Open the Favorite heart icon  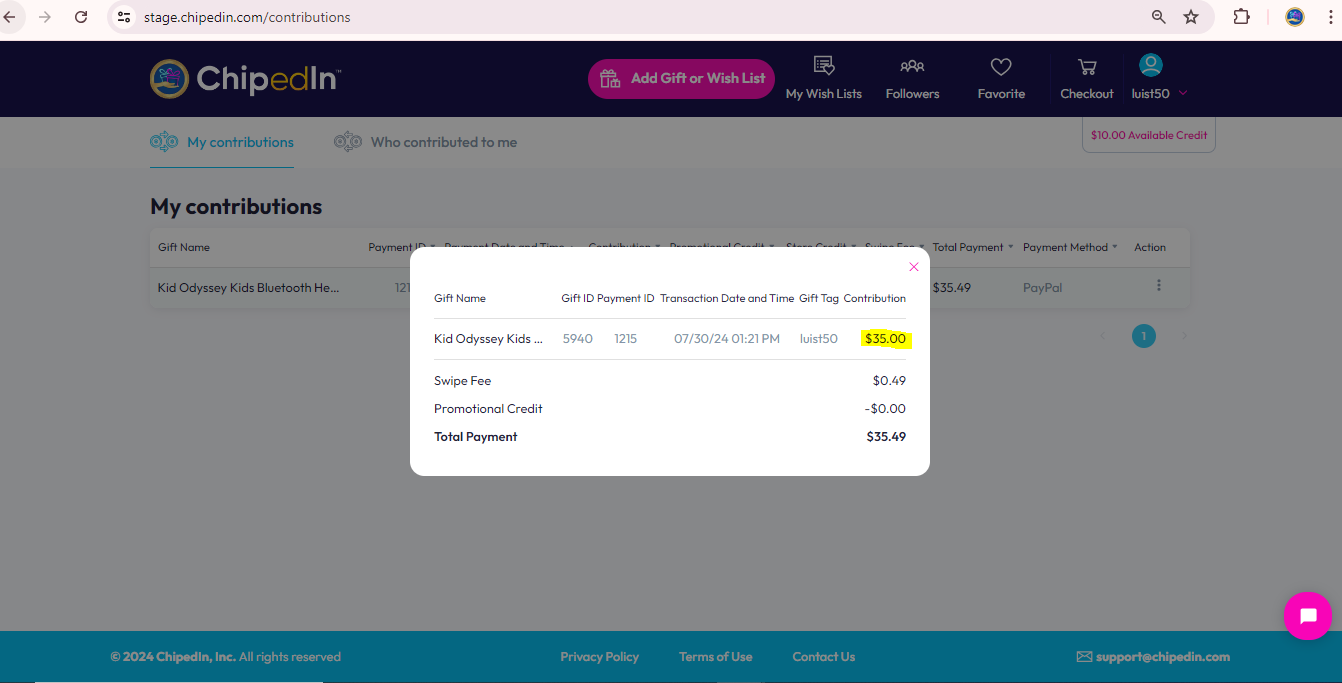[1001, 67]
